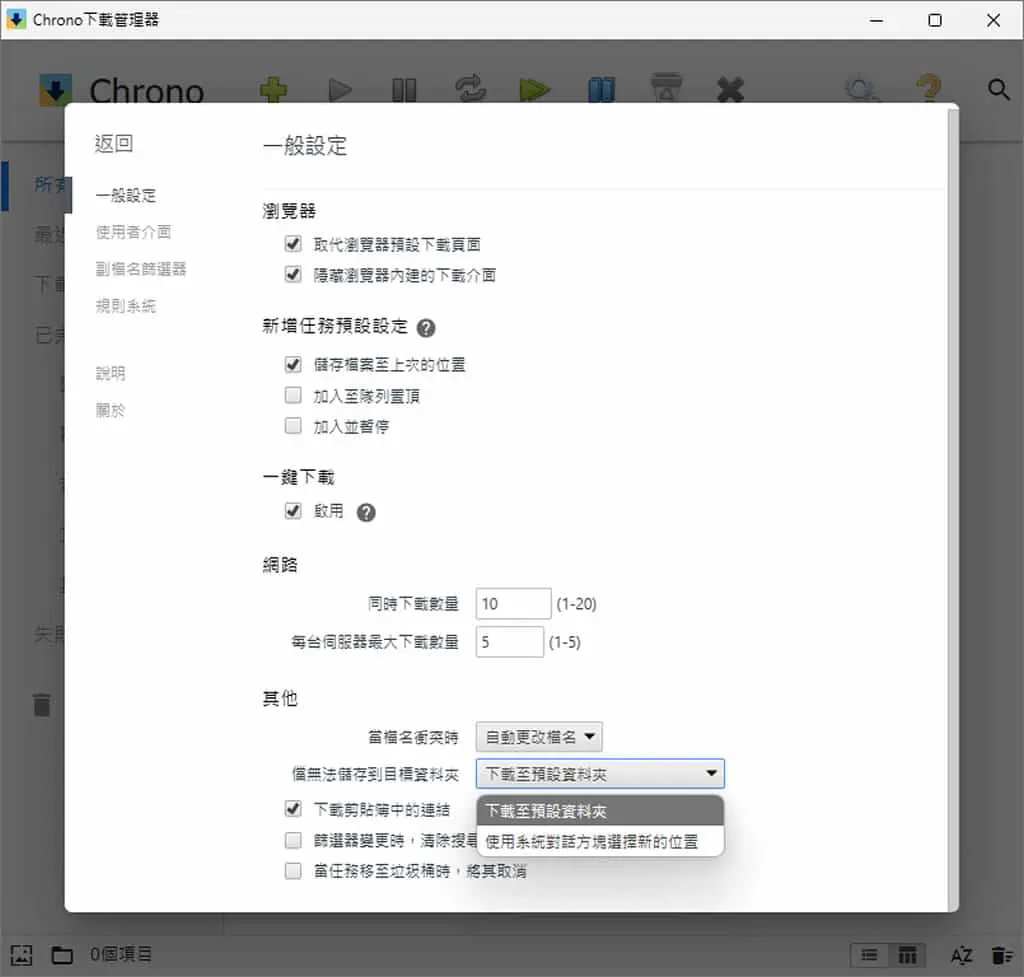Screen dimensions: 1024x977
Task: Click the green start all downloads icon
Action: click(535, 90)
